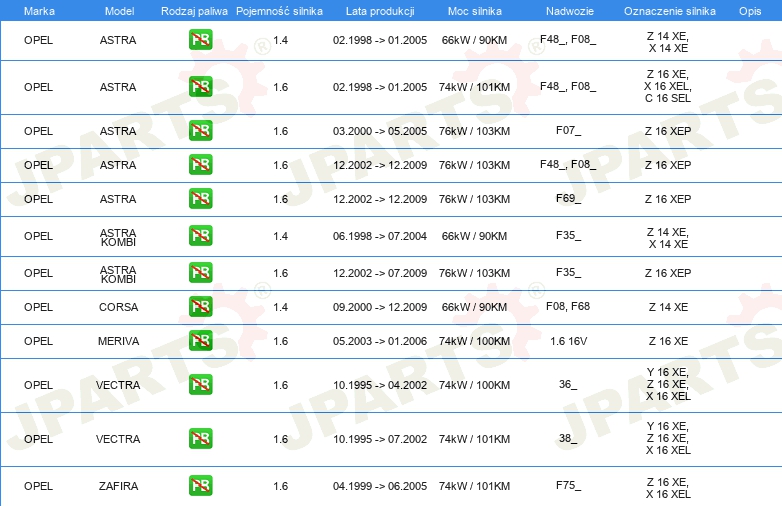Click body code F69_
The width and height of the screenshot is (782, 506).
[569, 198]
